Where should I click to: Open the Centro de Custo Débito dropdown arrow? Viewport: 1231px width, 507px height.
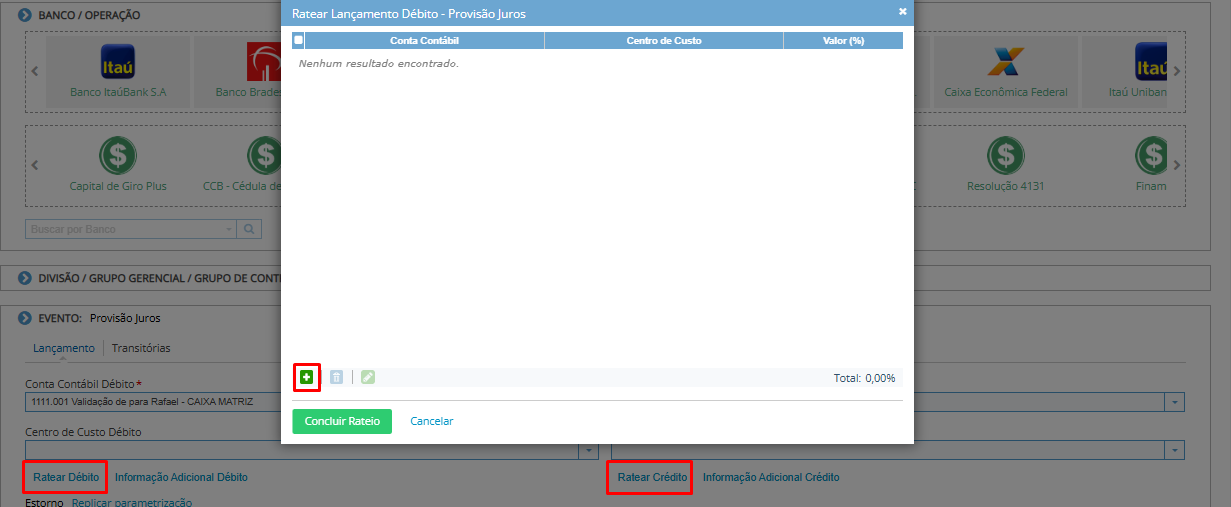pos(589,450)
